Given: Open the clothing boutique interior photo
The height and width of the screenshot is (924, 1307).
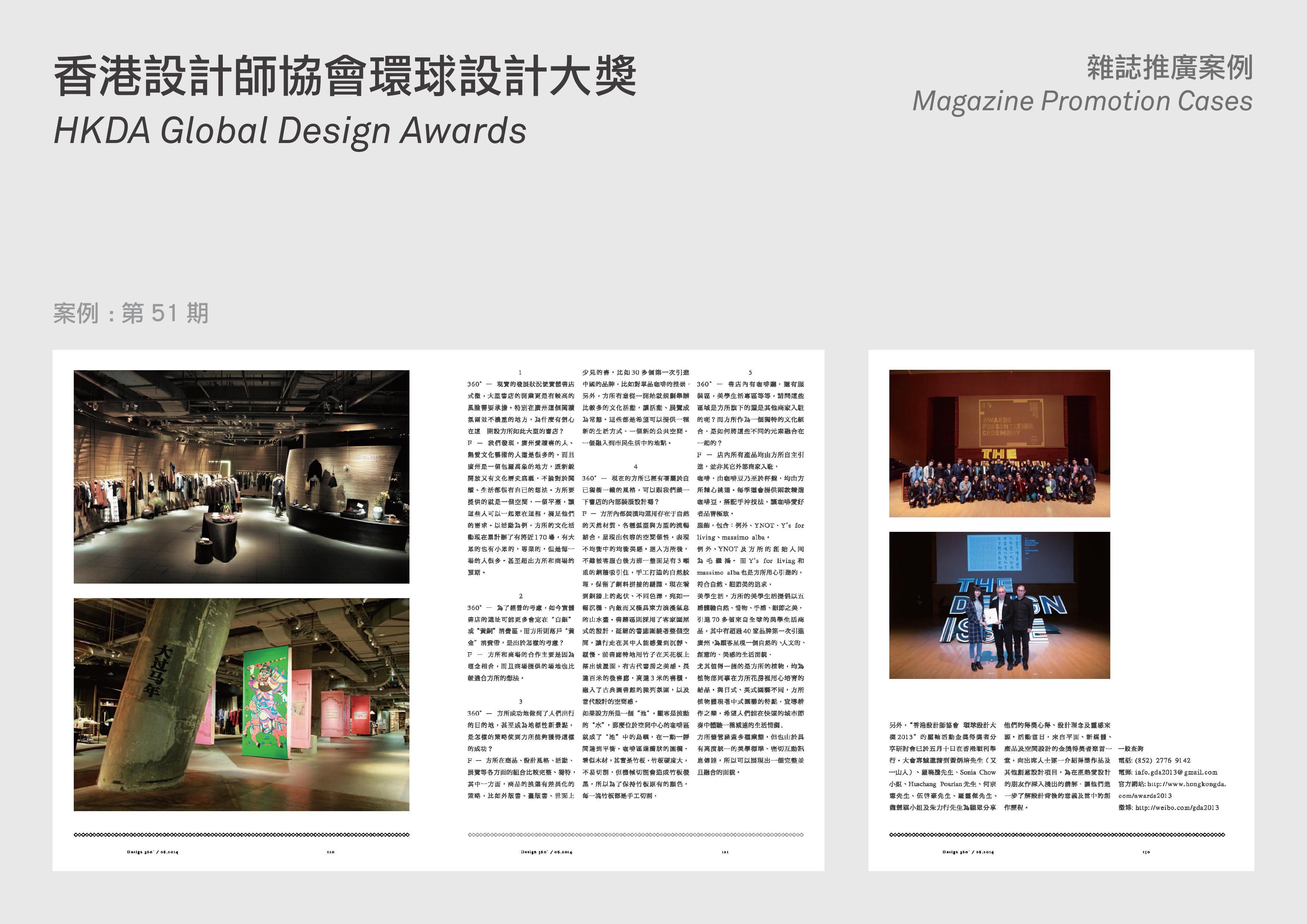Looking at the screenshot, I should [241, 477].
